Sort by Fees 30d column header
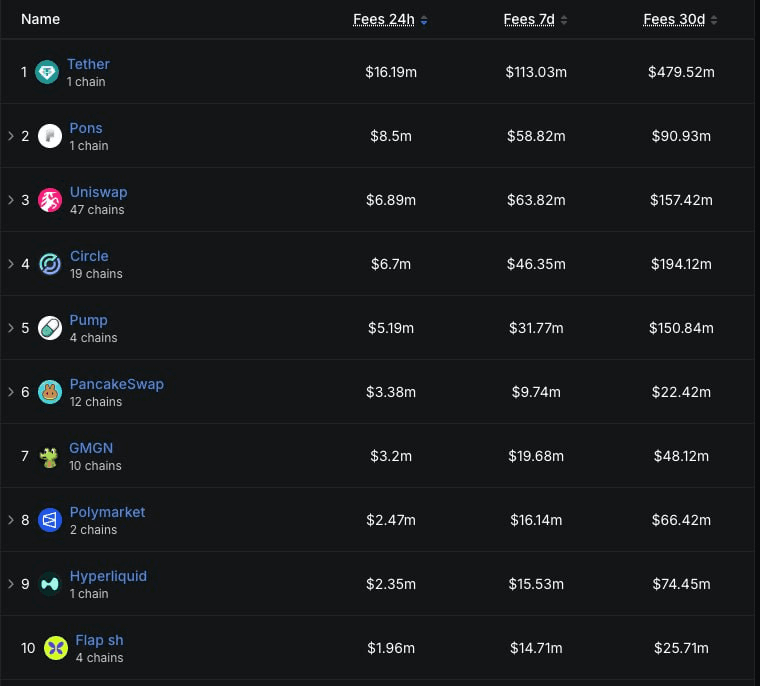This screenshot has width=760, height=686. tap(674, 19)
